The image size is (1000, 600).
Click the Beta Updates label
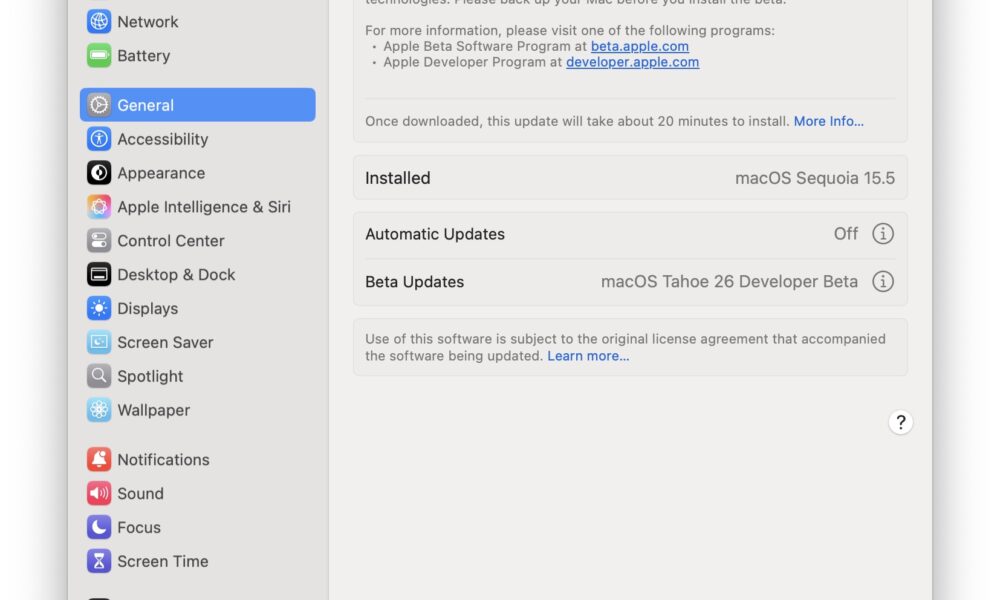415,282
